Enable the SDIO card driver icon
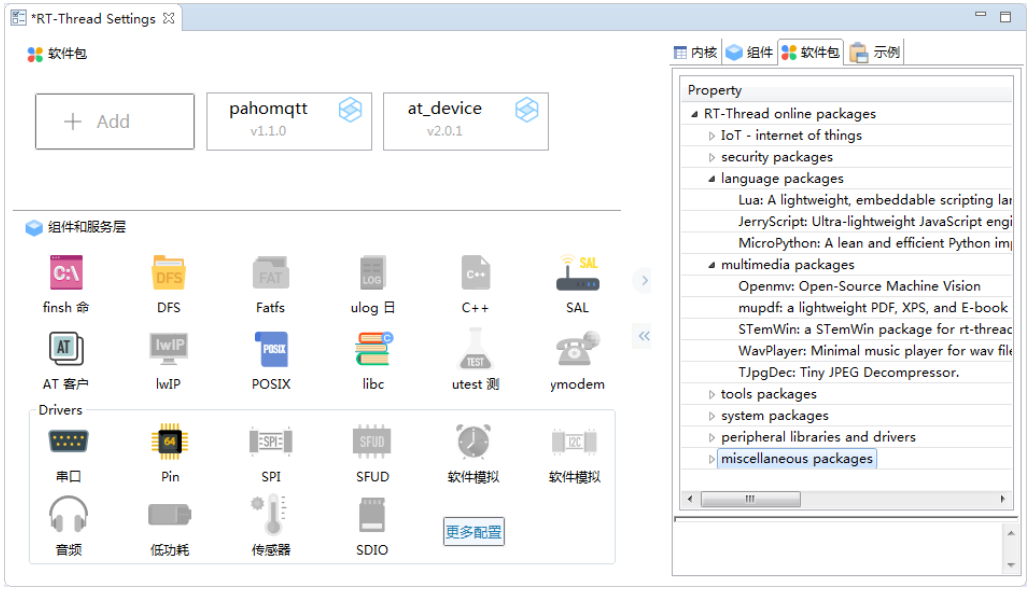 (x=372, y=515)
